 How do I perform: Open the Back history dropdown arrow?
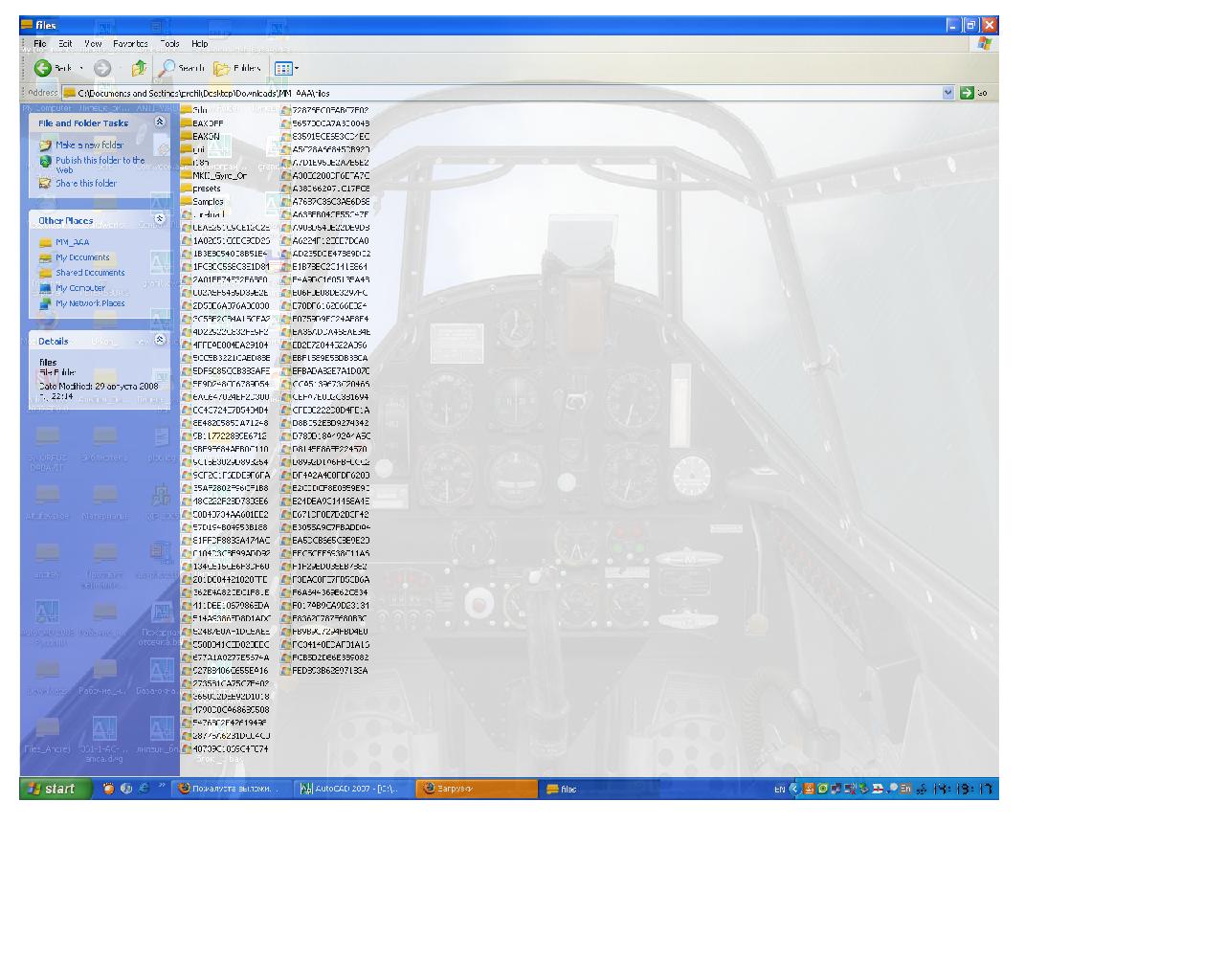[x=81, y=68]
